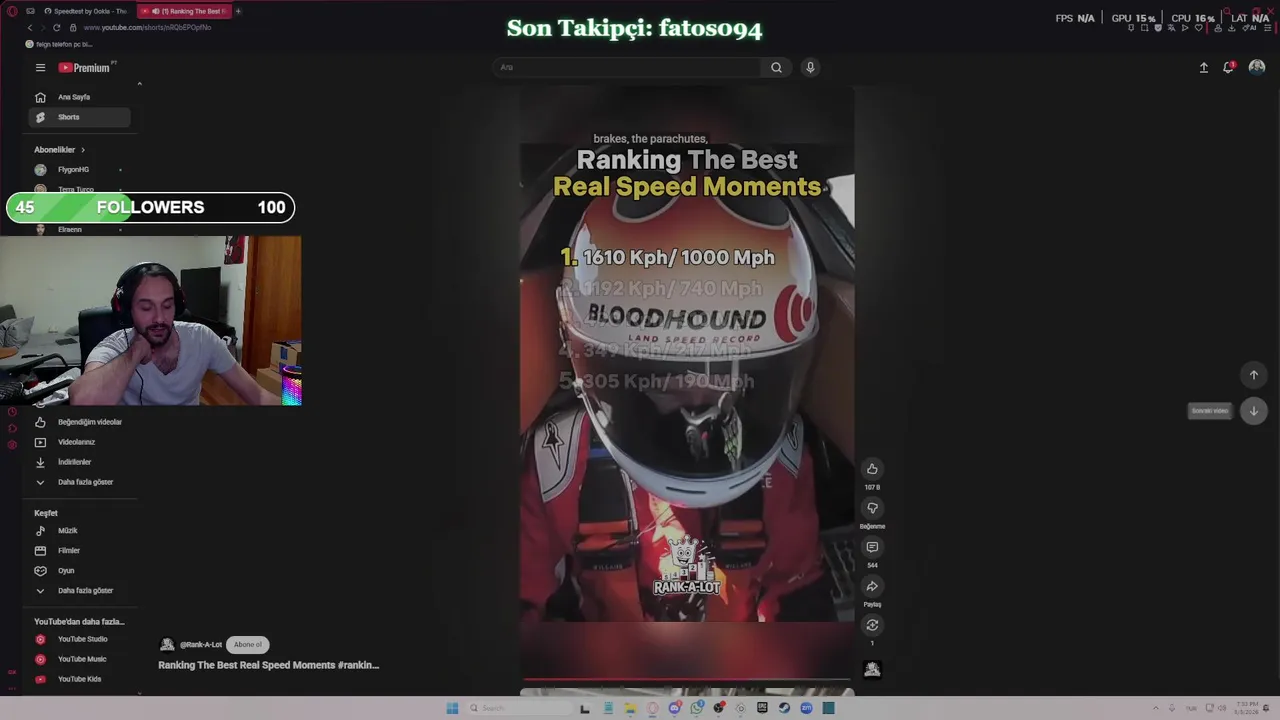The height and width of the screenshot is (720, 1280).
Task: Go to Ana Sayfa home page
Action: [x=80, y=97]
